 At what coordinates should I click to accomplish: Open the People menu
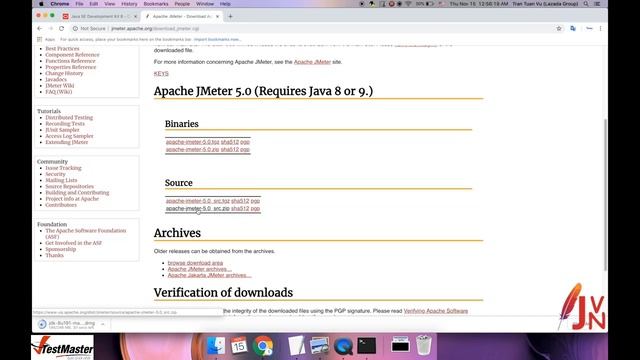click(182, 4)
